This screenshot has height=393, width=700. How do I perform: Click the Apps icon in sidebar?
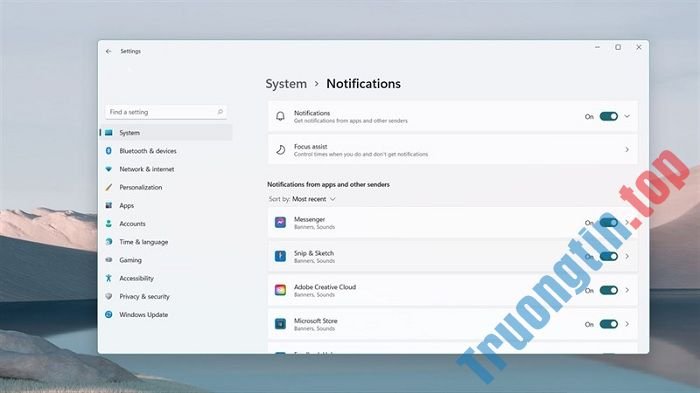point(108,205)
